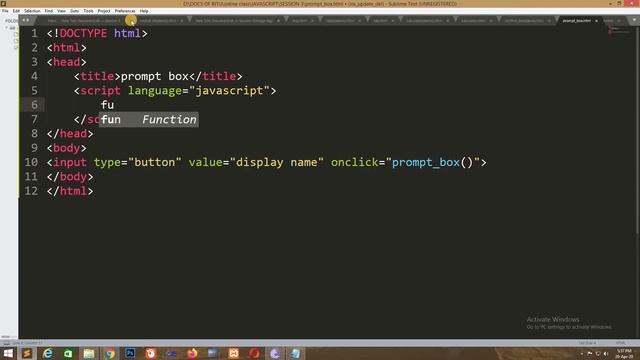The height and width of the screenshot is (360, 640).
Task: Expand the folder tree in the sidebar
Action: (x=7, y=28)
